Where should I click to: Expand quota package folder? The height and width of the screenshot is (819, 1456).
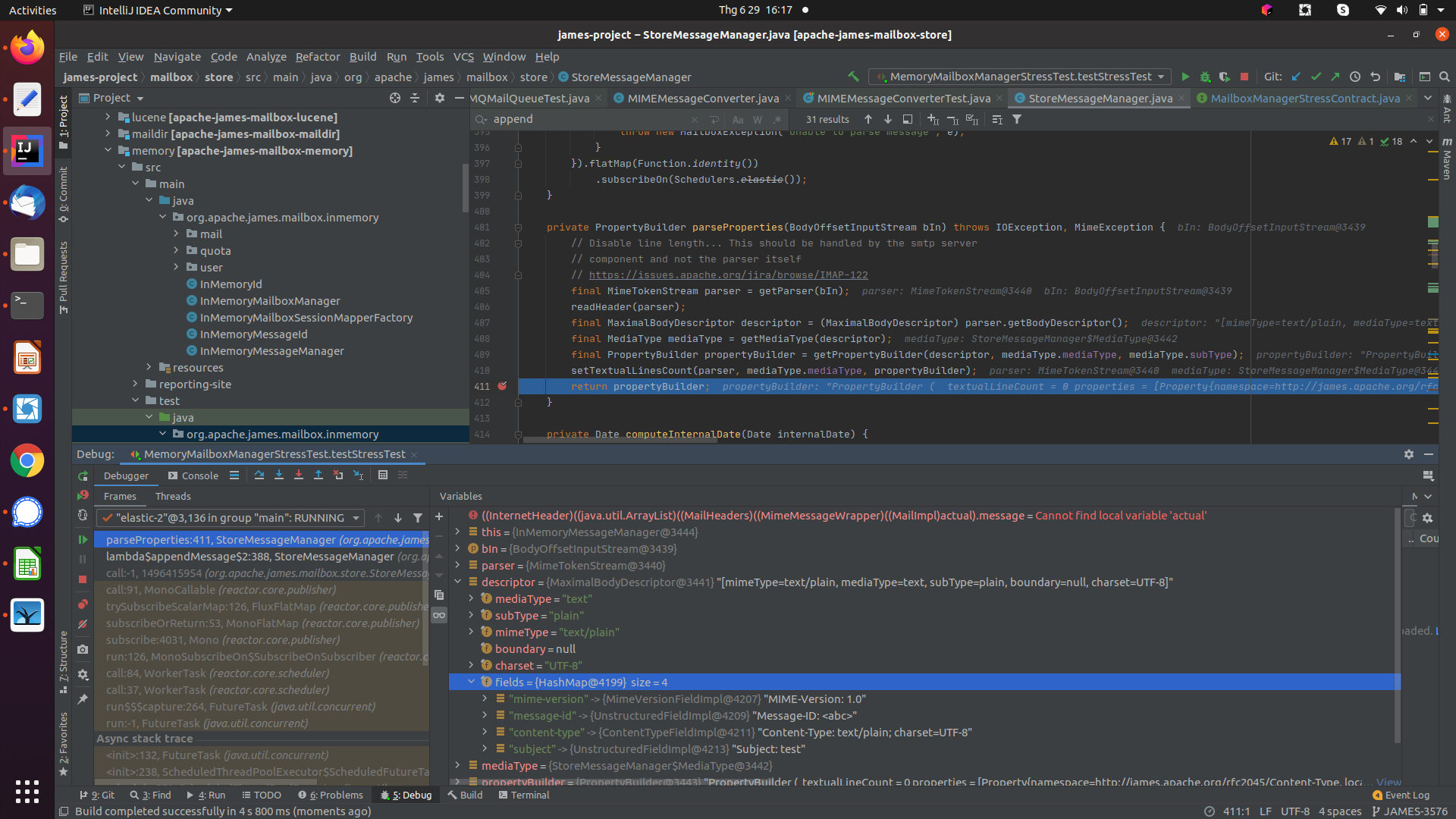[x=176, y=250]
